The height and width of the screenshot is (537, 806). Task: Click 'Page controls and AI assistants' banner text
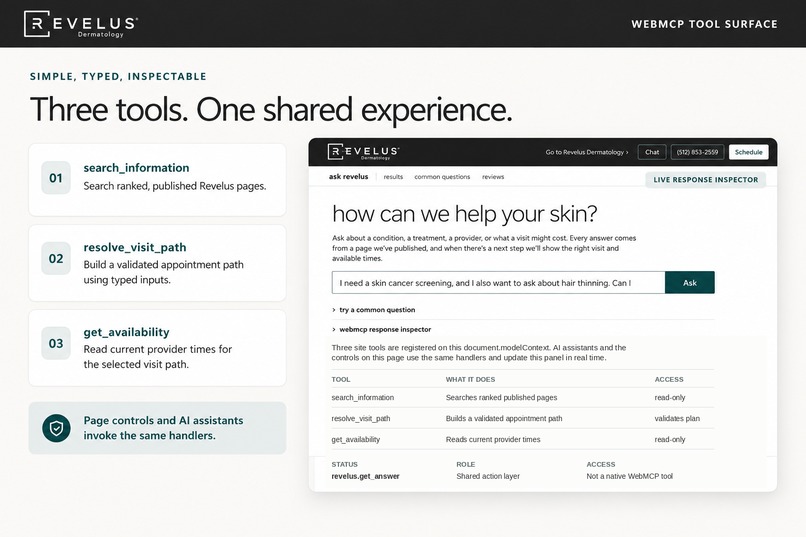click(163, 428)
